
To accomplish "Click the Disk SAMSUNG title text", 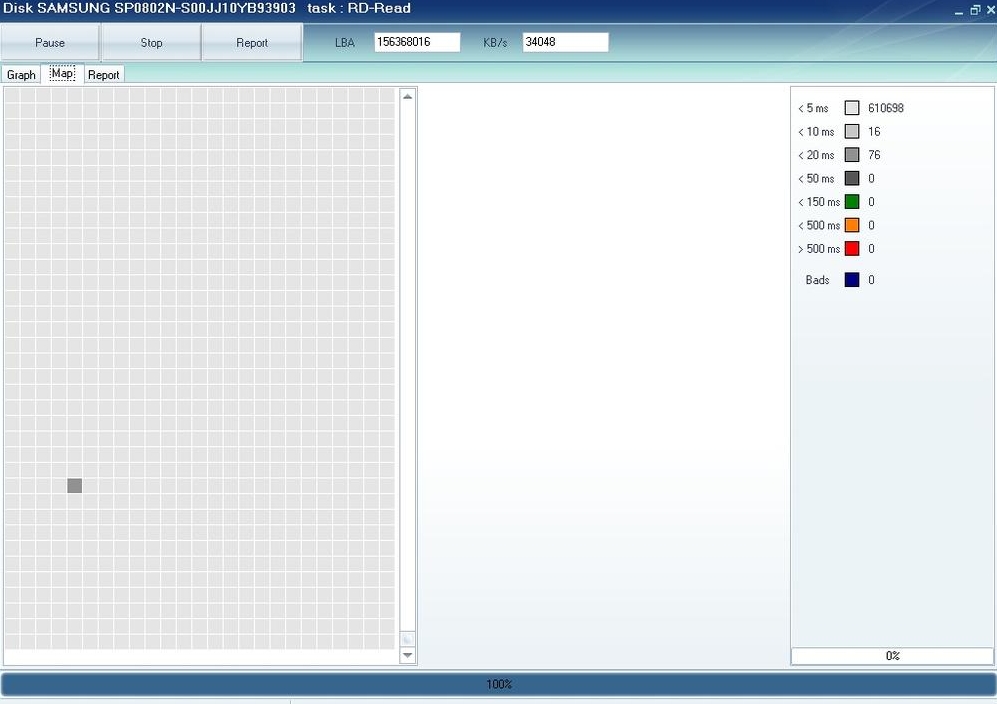I will (149, 8).
